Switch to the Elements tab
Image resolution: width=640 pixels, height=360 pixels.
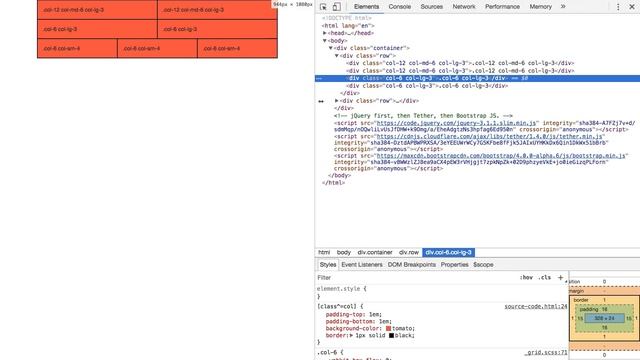[366, 7]
